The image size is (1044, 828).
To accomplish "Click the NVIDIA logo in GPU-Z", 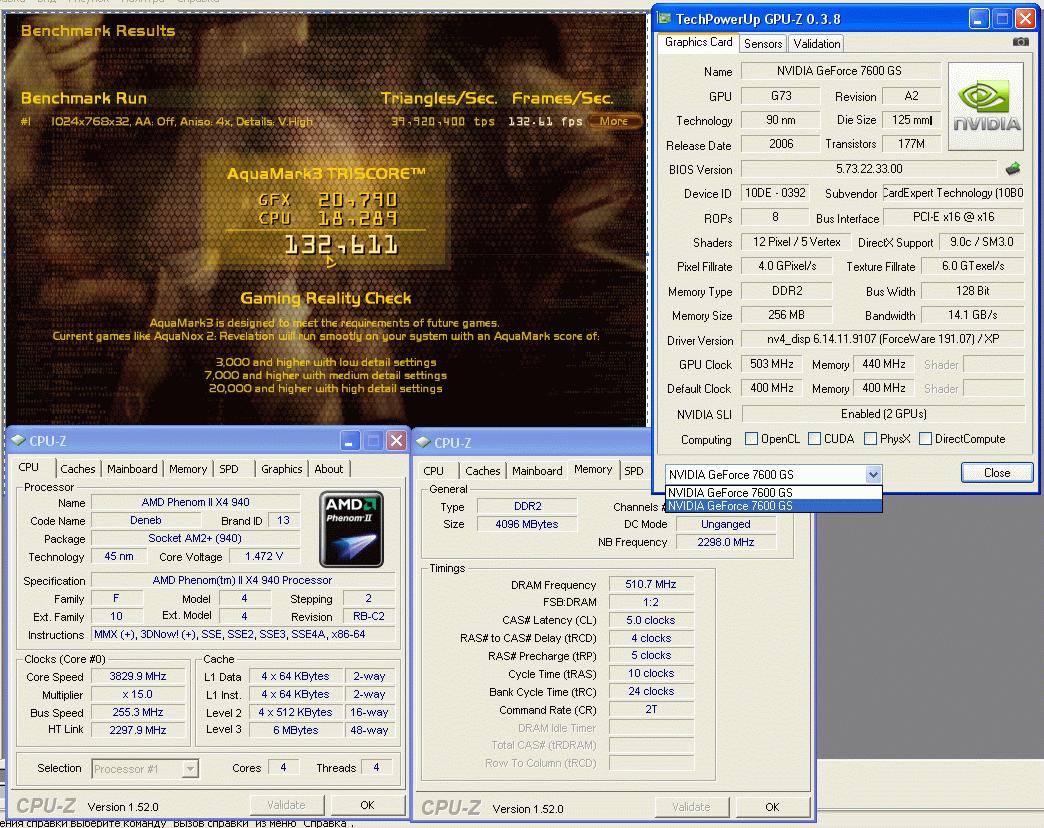I will click(985, 106).
